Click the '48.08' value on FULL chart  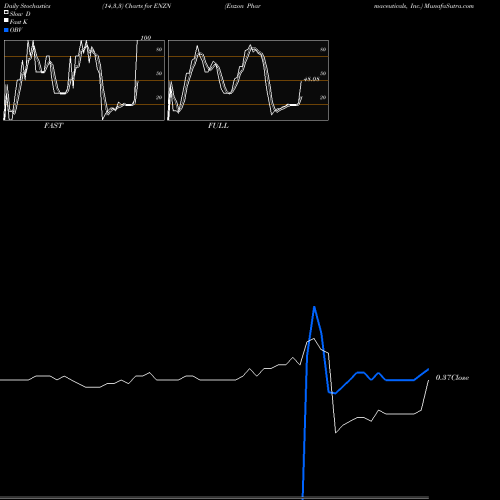click(x=312, y=79)
